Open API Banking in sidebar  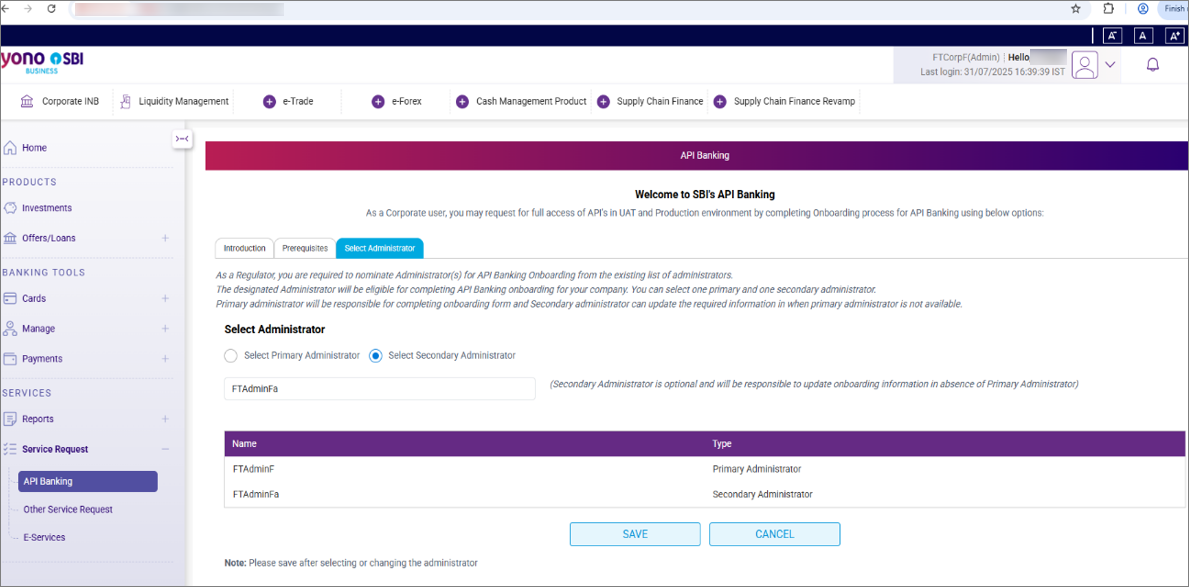point(88,482)
